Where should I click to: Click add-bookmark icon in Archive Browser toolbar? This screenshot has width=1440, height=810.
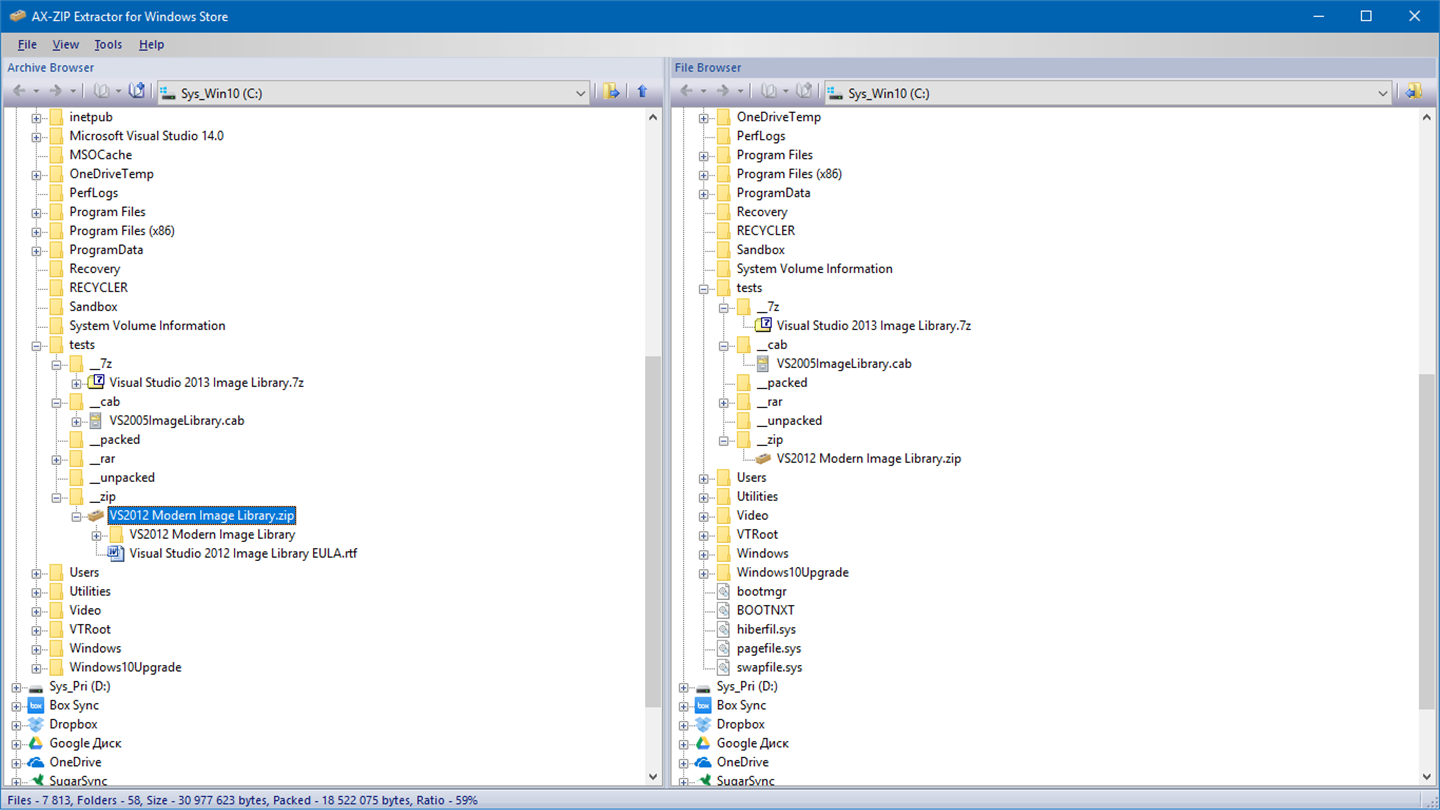pyautogui.click(x=137, y=92)
